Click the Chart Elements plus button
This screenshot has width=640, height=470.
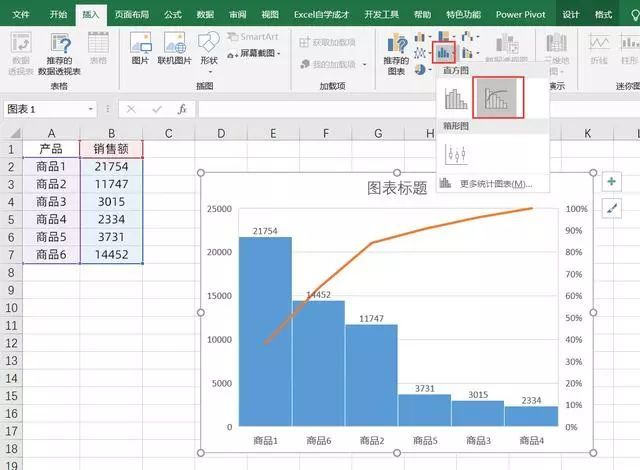click(x=611, y=181)
